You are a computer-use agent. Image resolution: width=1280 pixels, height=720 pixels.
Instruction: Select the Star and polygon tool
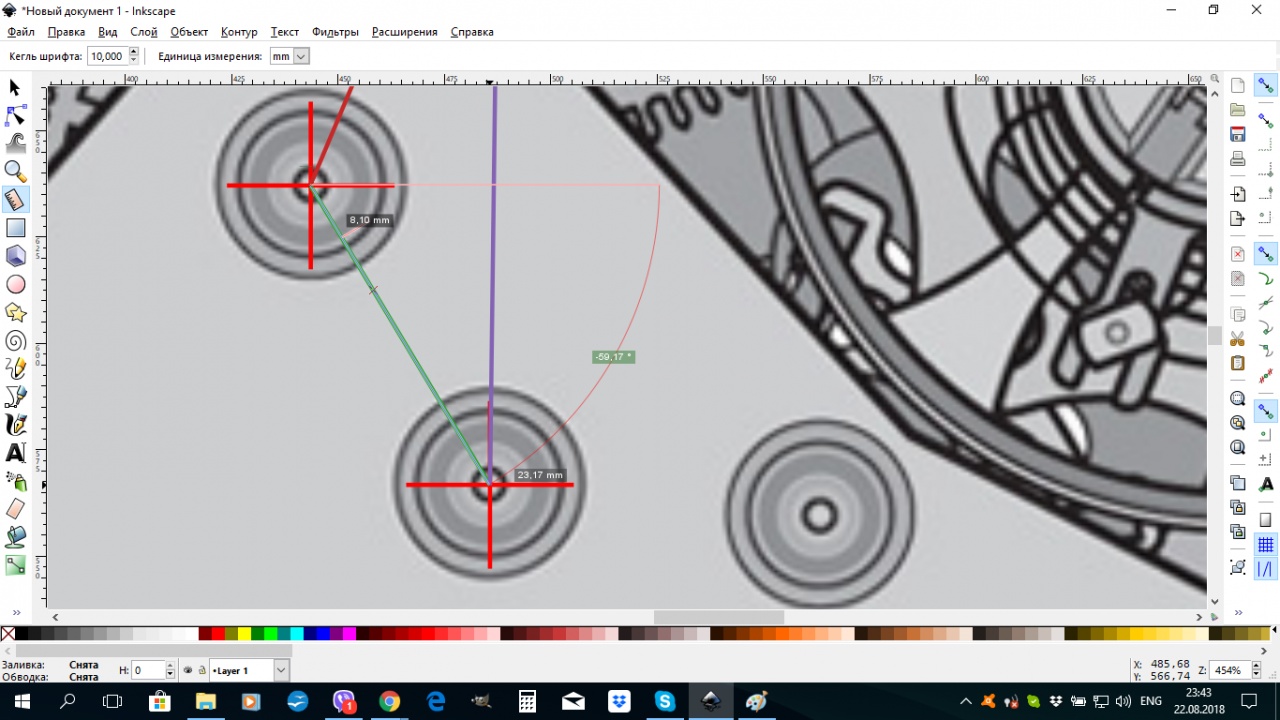pyautogui.click(x=15, y=313)
